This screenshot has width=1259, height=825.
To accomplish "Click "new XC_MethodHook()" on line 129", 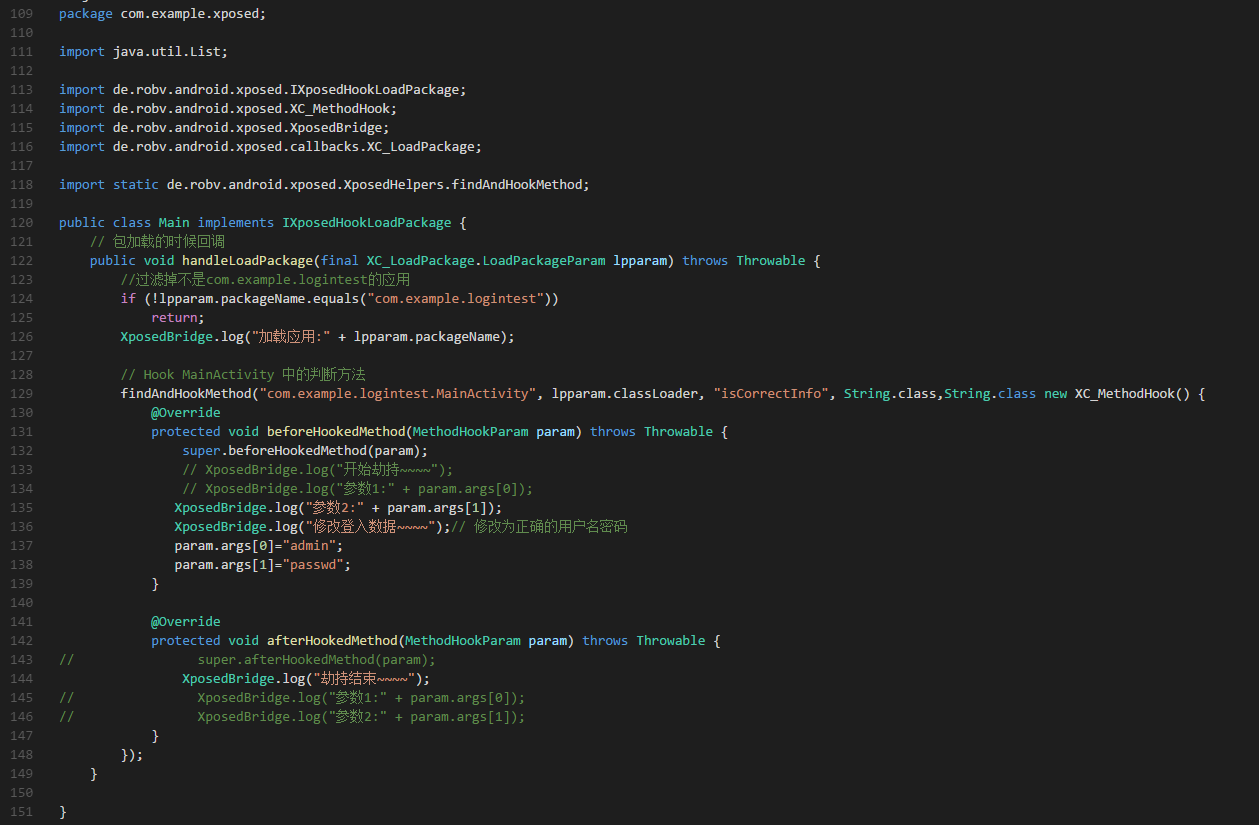I will click(1117, 394).
